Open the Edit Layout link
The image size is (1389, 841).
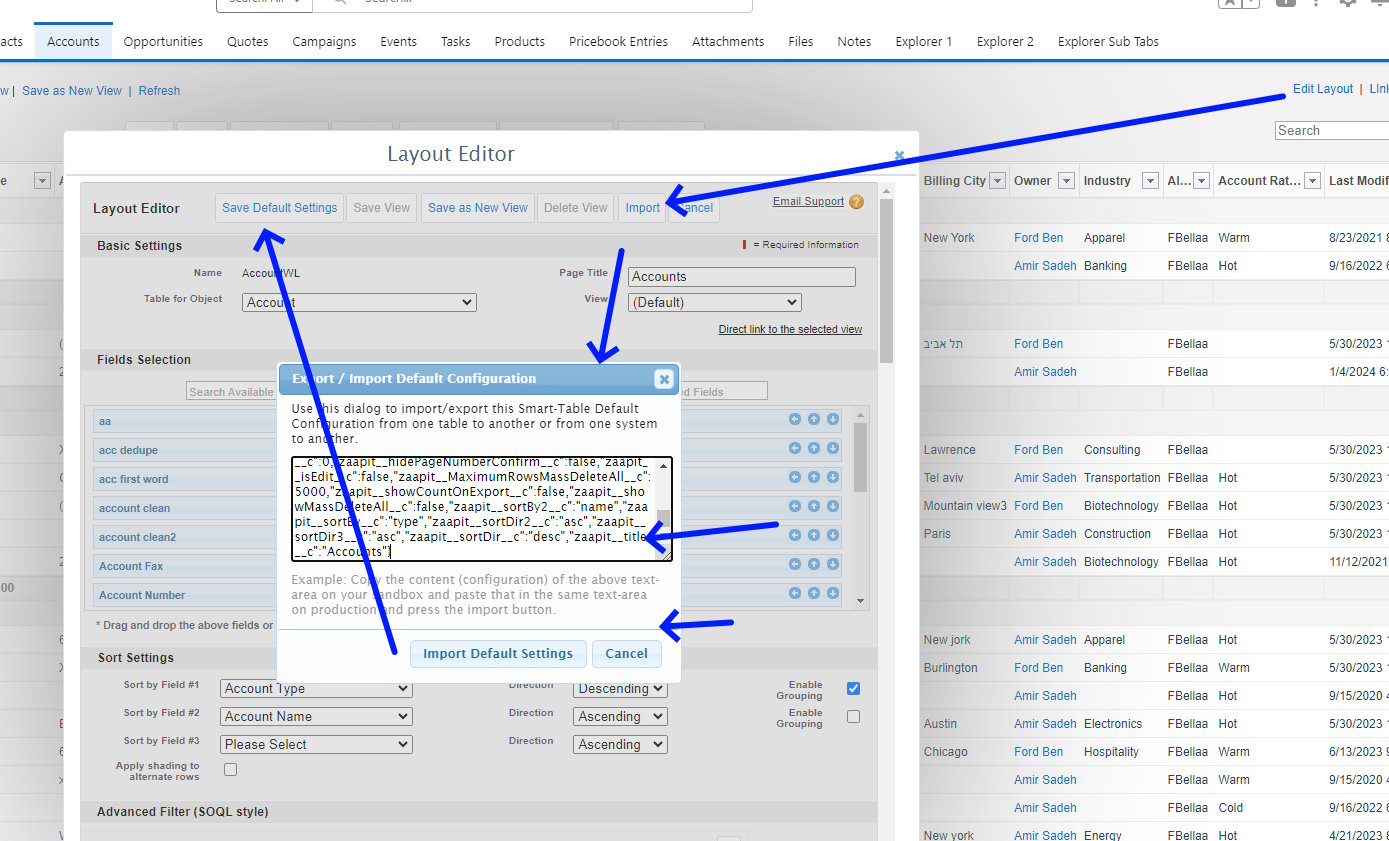point(1323,89)
